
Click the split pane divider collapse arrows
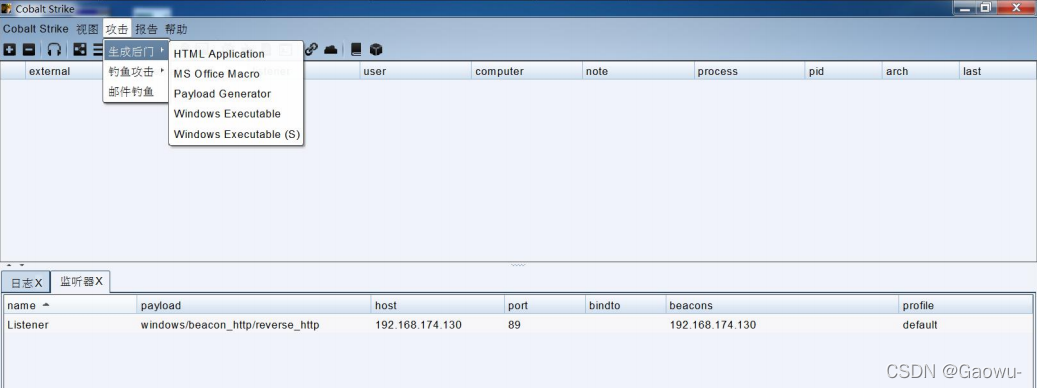16,265
